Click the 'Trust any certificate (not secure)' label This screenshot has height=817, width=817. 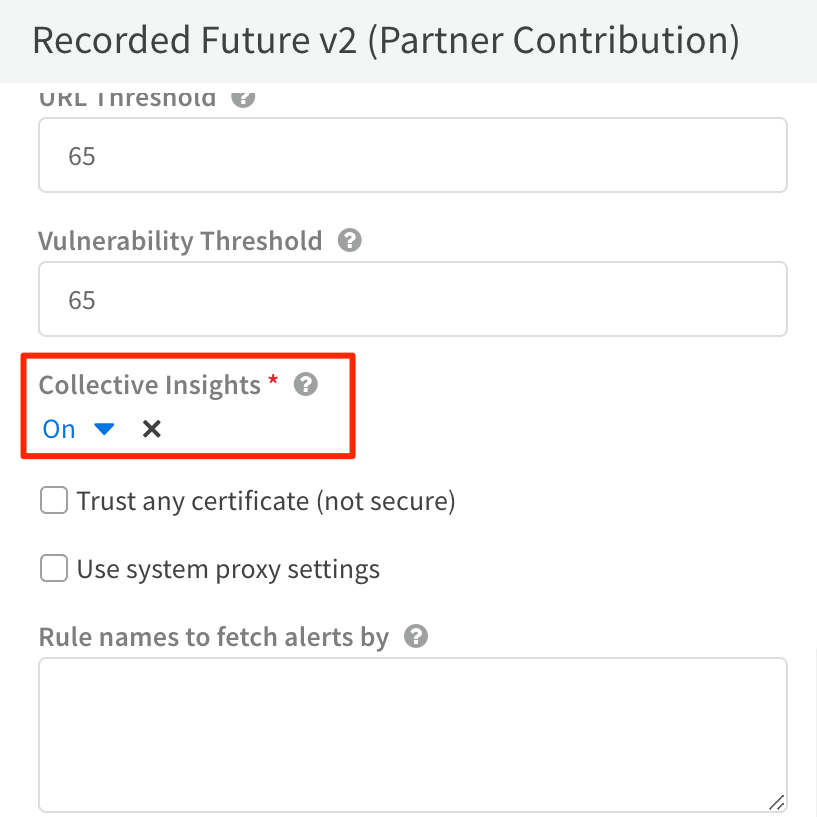[266, 501]
